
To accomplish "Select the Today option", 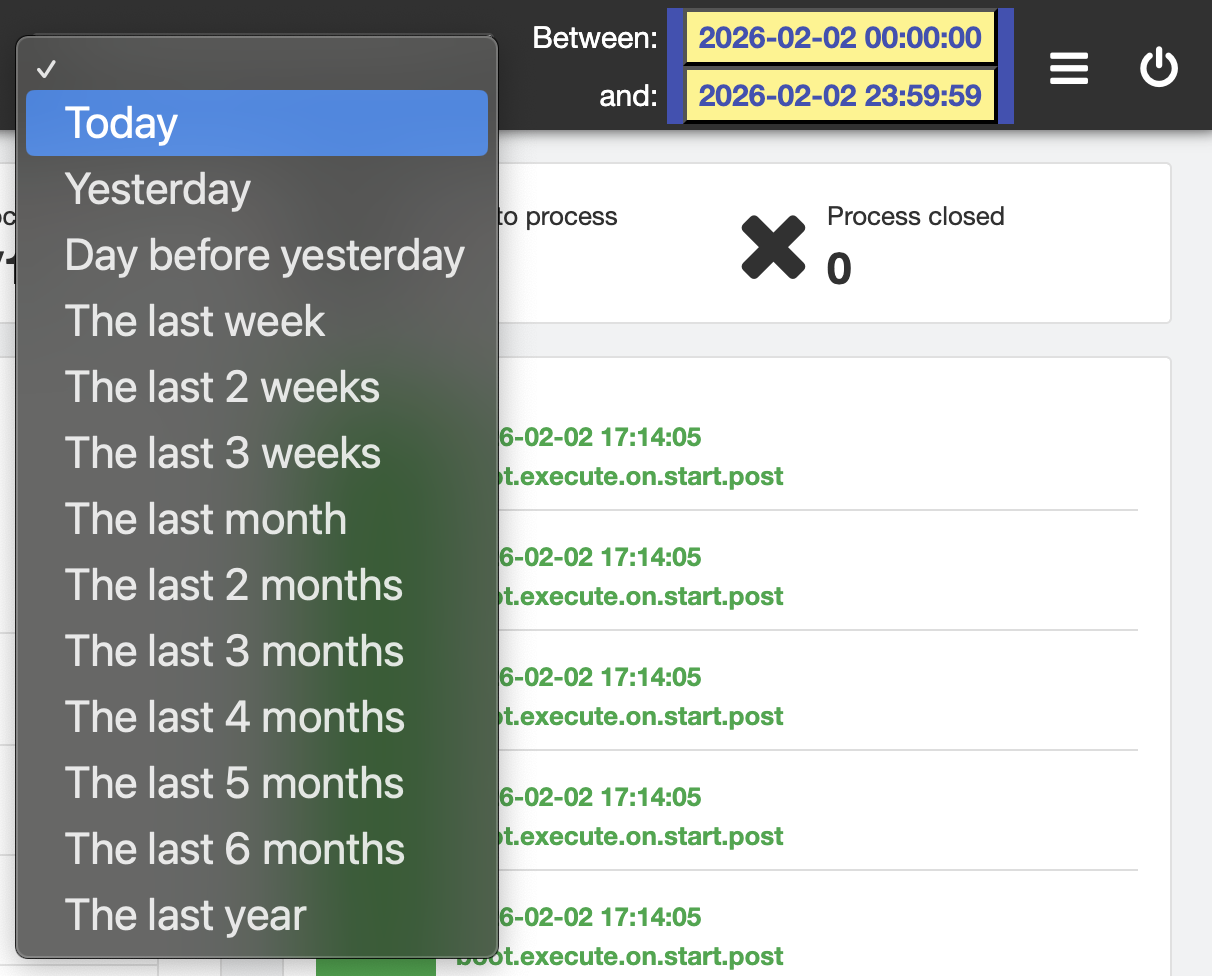I will [x=257, y=123].
